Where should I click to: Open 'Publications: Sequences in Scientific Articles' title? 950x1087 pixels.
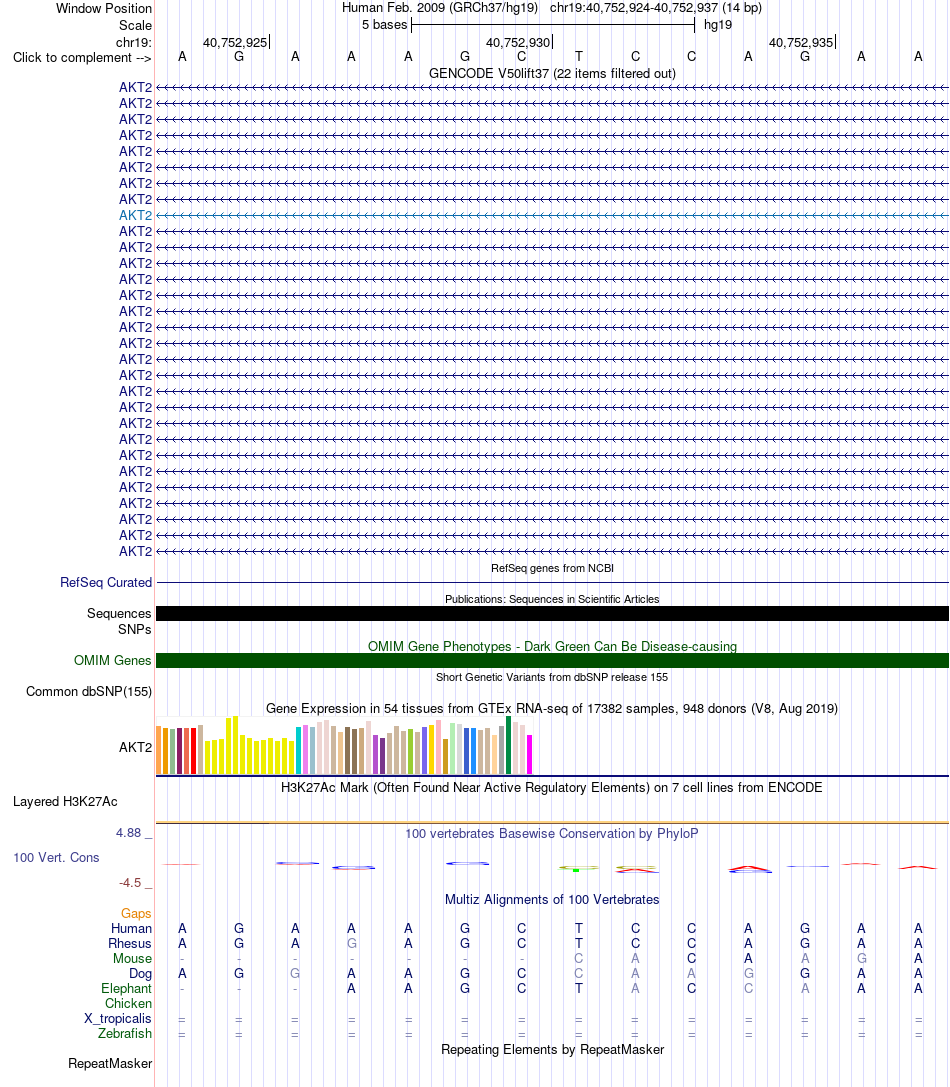click(552, 599)
